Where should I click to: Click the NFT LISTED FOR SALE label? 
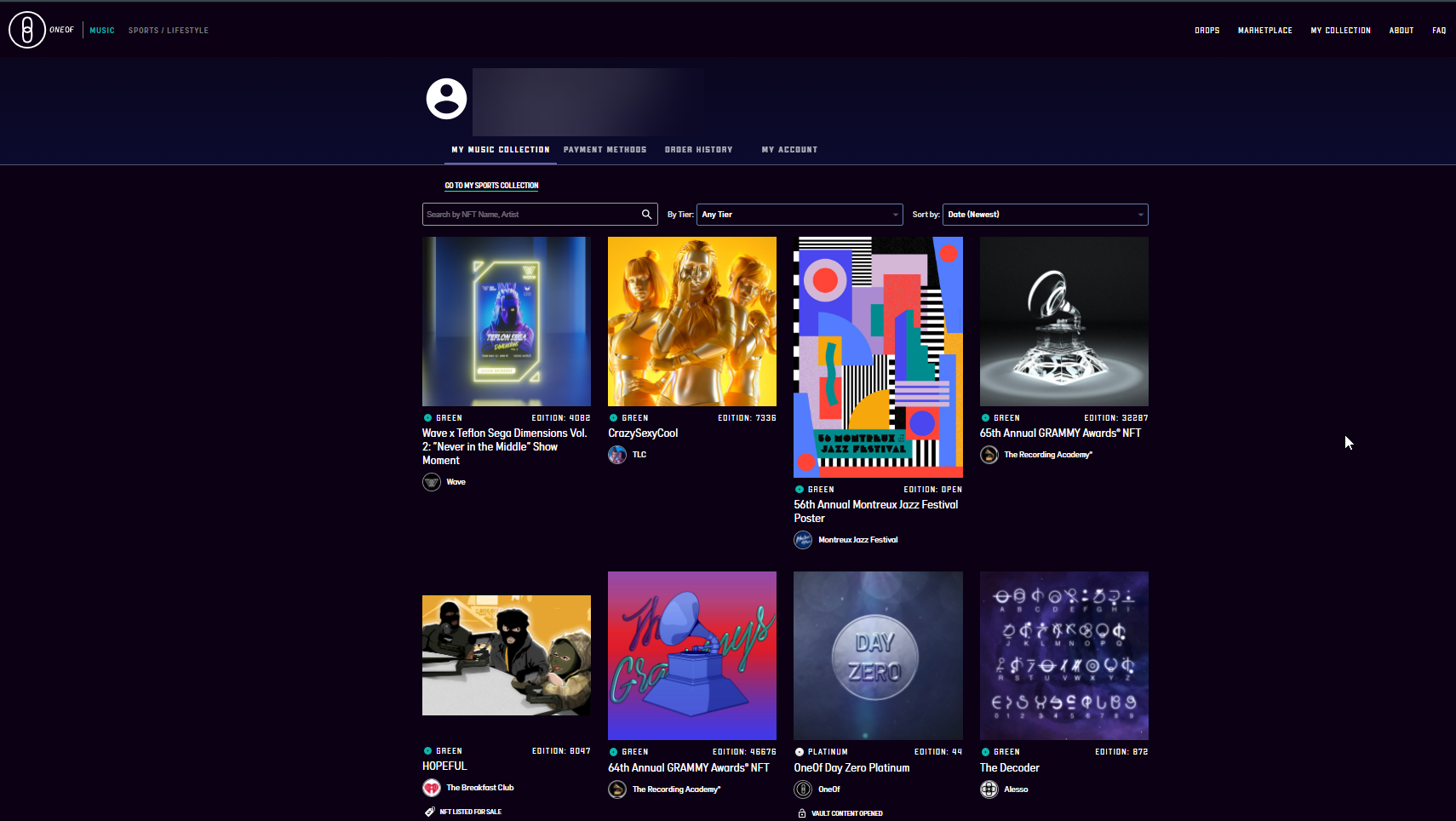click(471, 812)
